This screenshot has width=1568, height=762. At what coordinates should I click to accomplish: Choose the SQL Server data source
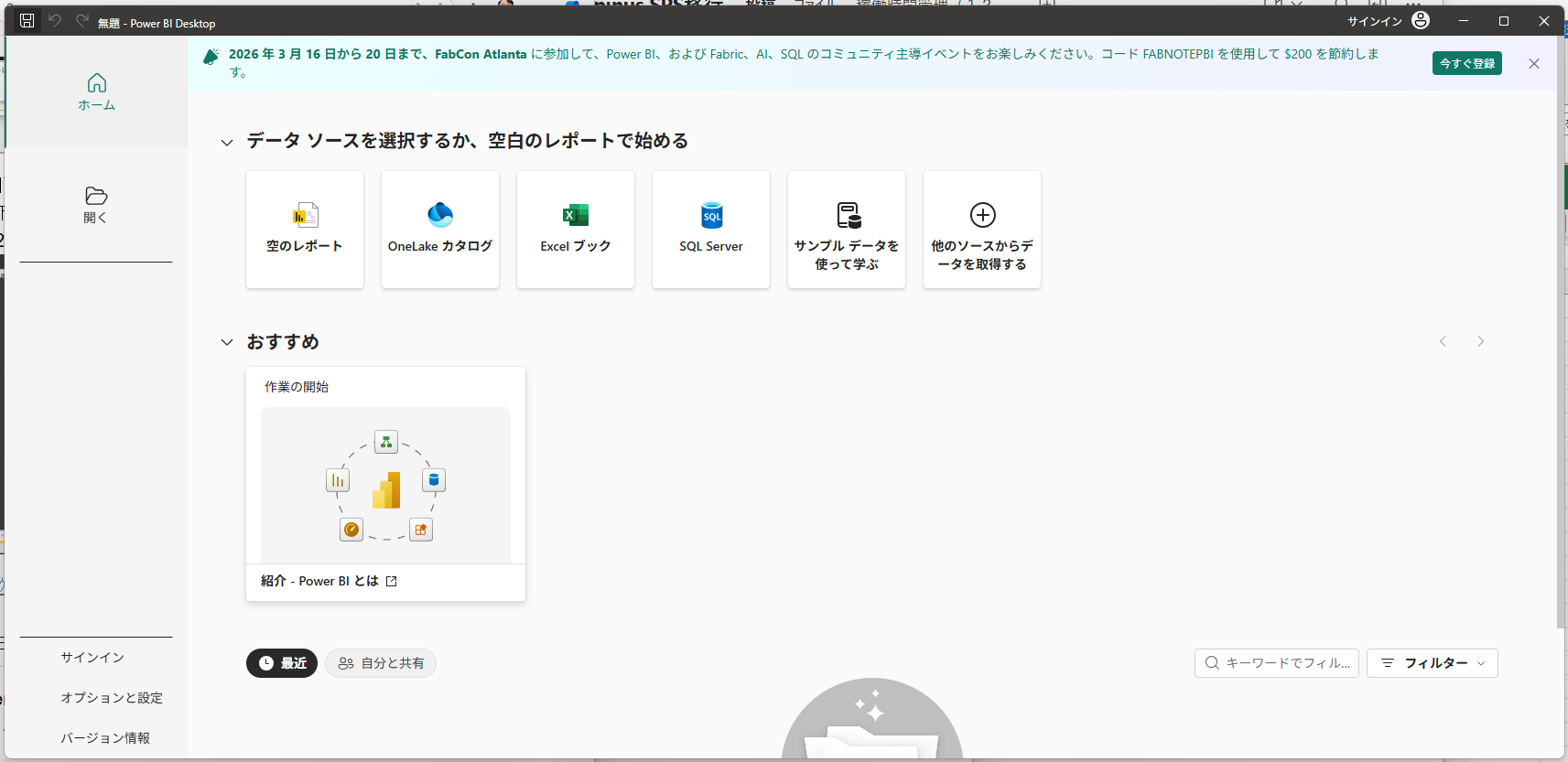(x=711, y=230)
